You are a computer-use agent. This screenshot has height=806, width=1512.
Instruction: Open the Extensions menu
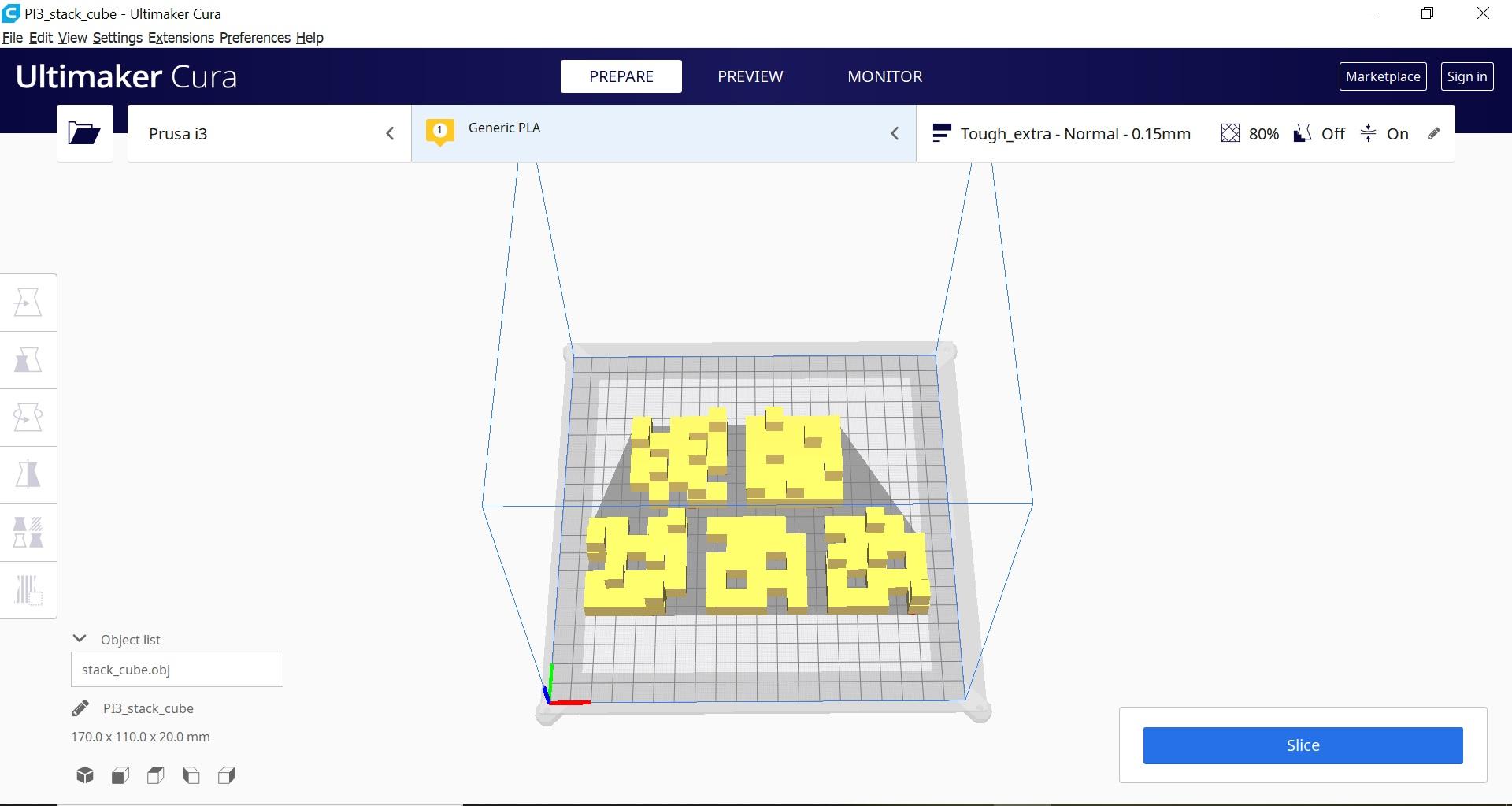tap(181, 38)
